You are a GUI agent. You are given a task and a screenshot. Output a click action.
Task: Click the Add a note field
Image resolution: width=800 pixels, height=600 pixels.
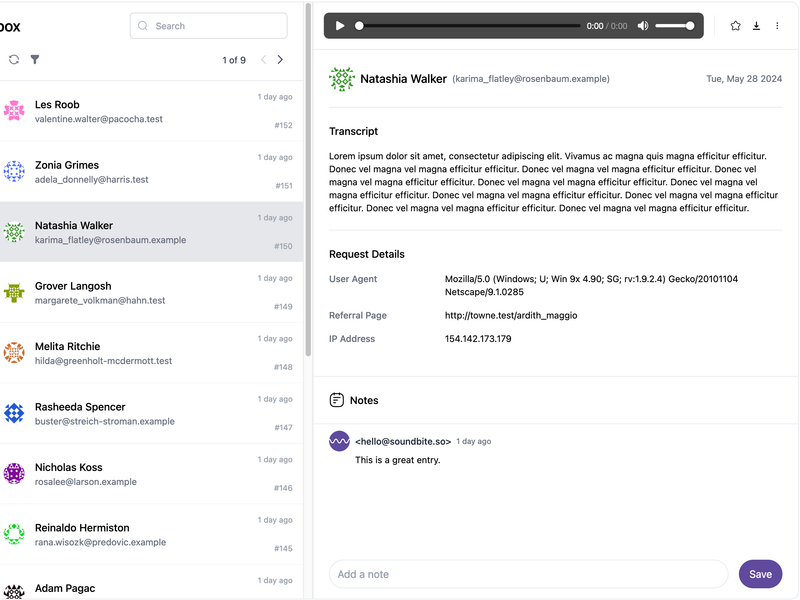point(528,574)
